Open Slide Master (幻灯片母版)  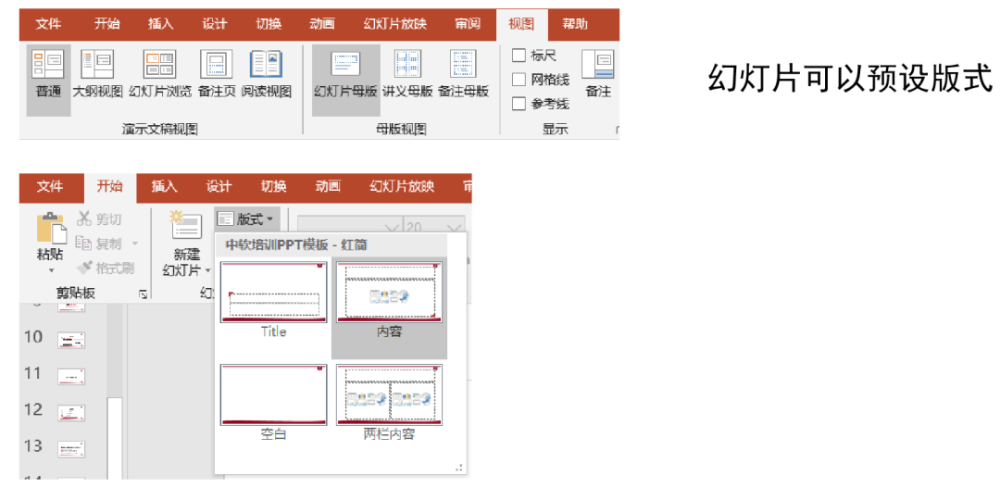click(346, 75)
